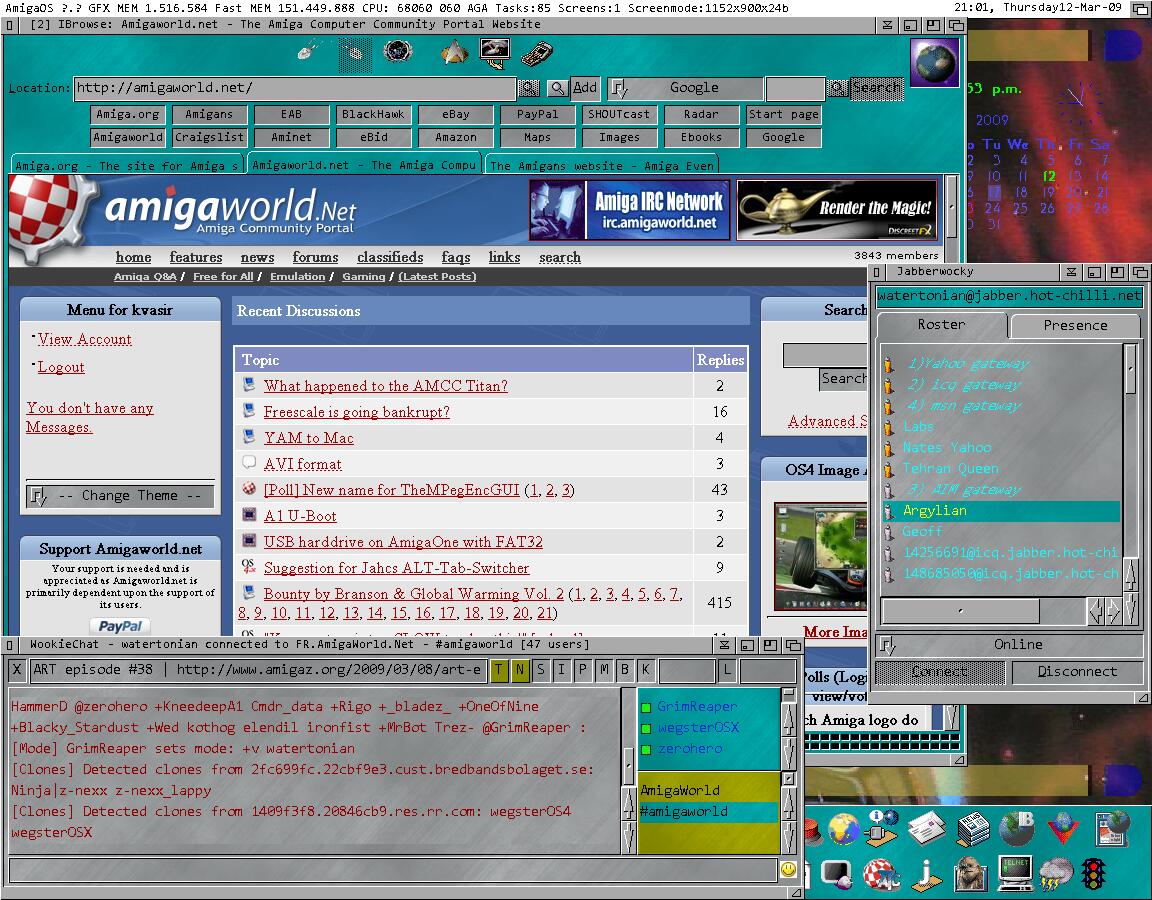
Task: Click the WookieChat chat log scrollbar knob
Action: click(629, 767)
